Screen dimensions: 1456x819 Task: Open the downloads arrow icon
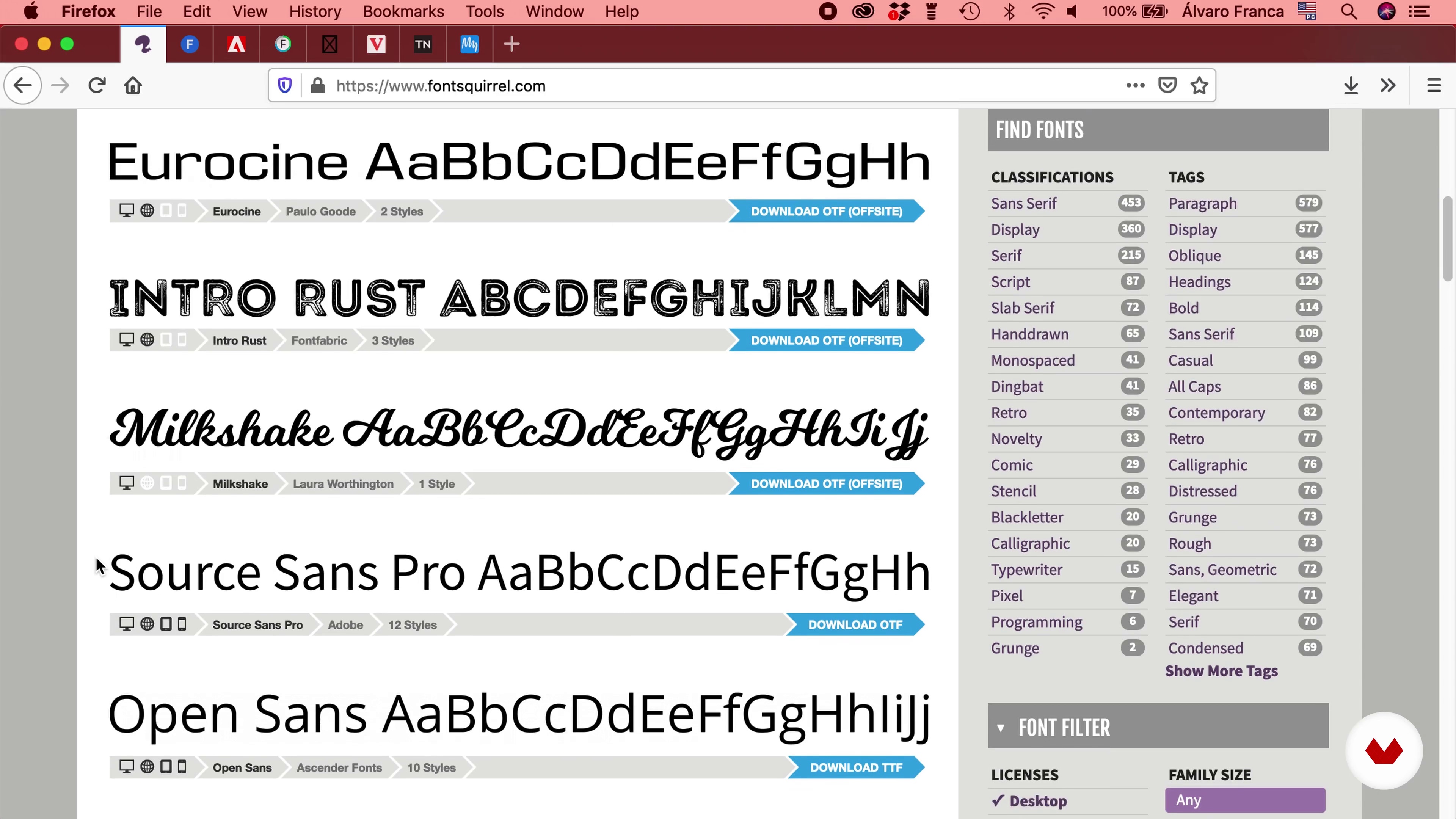pyautogui.click(x=1351, y=86)
